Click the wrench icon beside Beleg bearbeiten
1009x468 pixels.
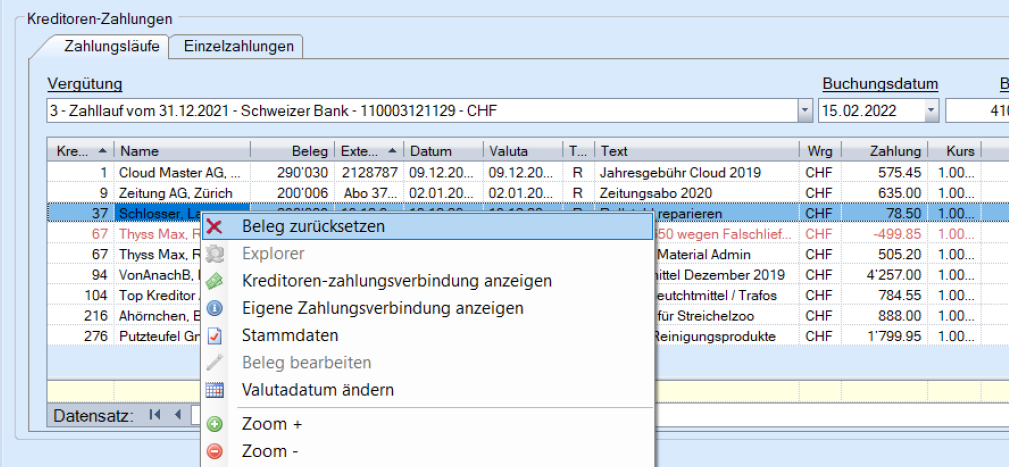pos(214,362)
